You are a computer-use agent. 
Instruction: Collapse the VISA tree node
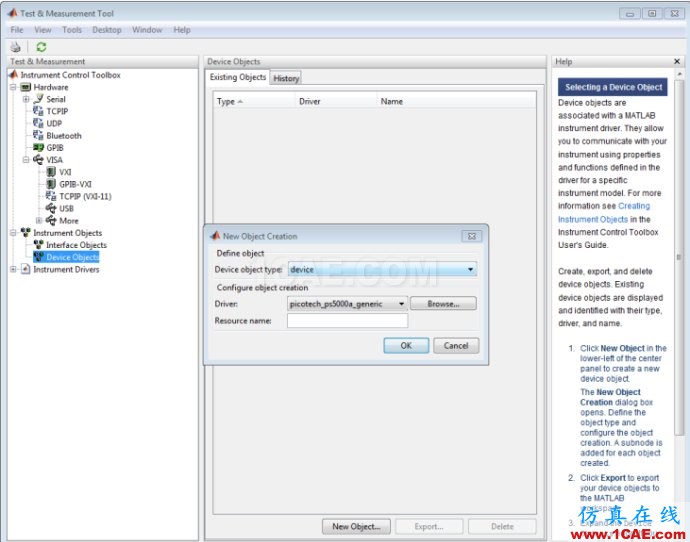pos(26,160)
